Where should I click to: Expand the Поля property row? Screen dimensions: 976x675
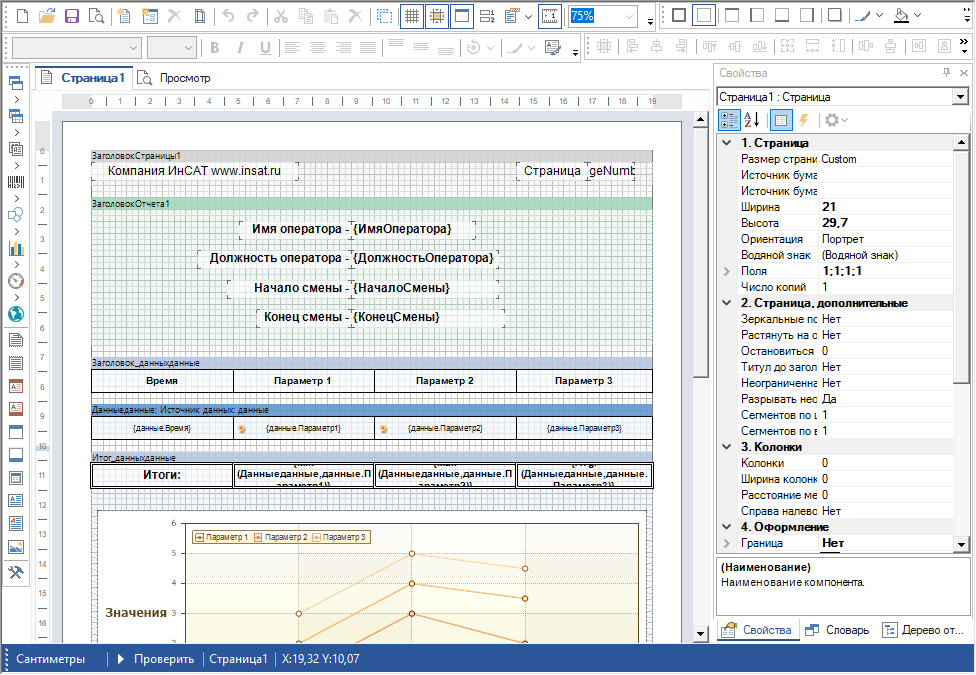pyautogui.click(x=726, y=271)
